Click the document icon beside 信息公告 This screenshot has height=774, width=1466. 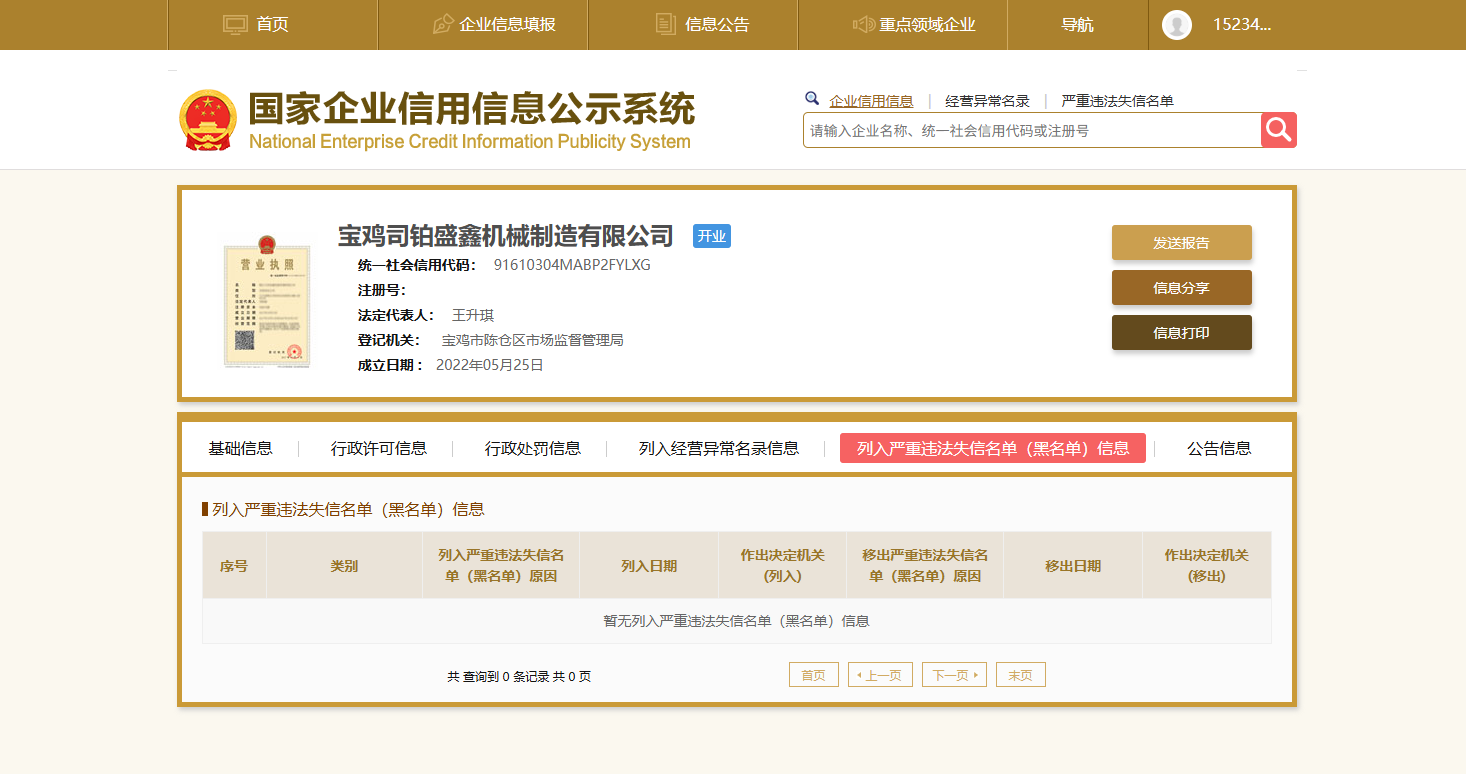point(665,25)
